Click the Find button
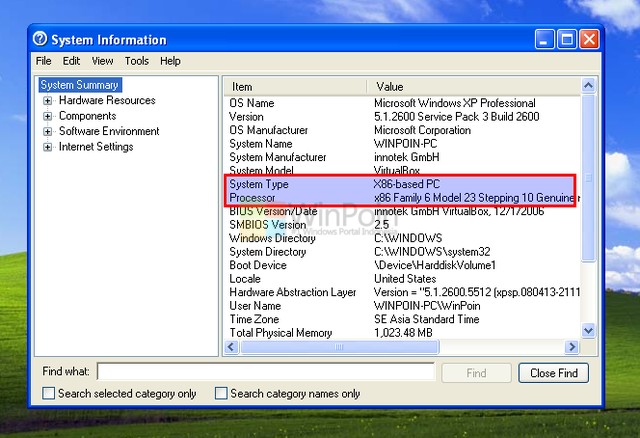 point(476,373)
